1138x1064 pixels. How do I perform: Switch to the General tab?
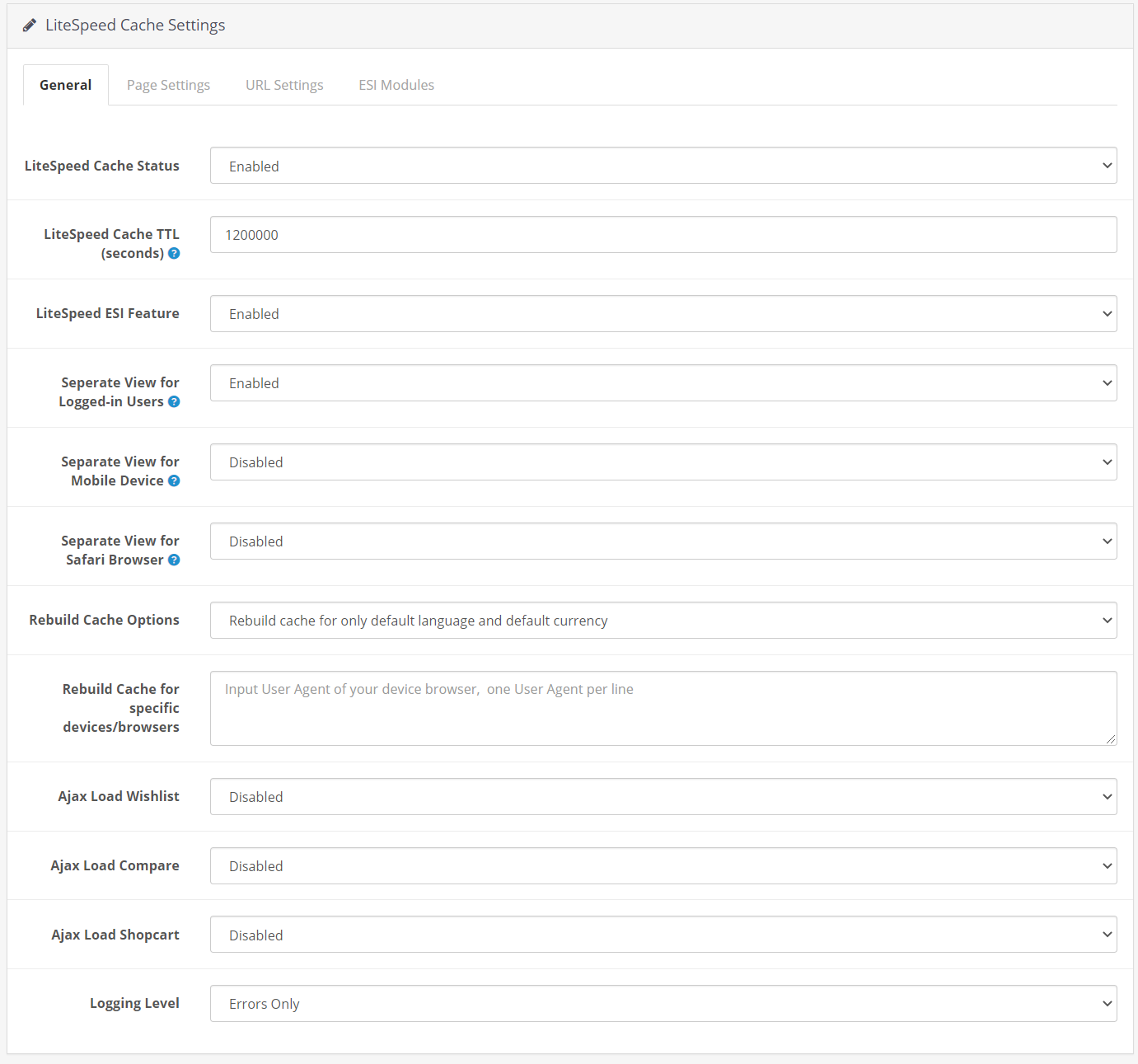coord(66,85)
